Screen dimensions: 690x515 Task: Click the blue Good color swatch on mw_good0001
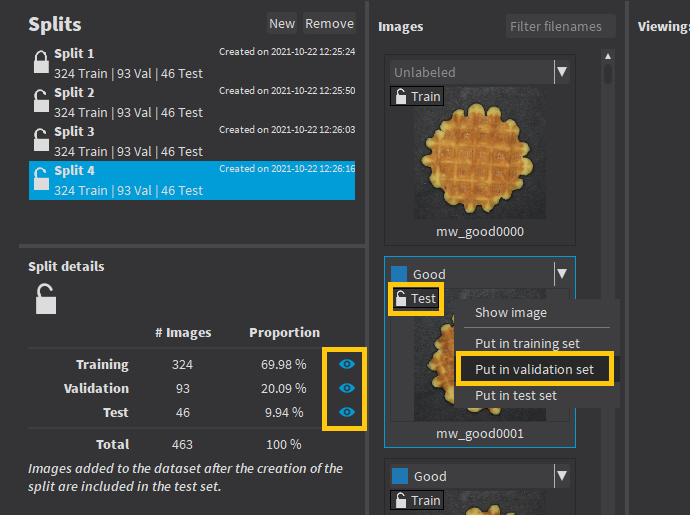tap(399, 274)
